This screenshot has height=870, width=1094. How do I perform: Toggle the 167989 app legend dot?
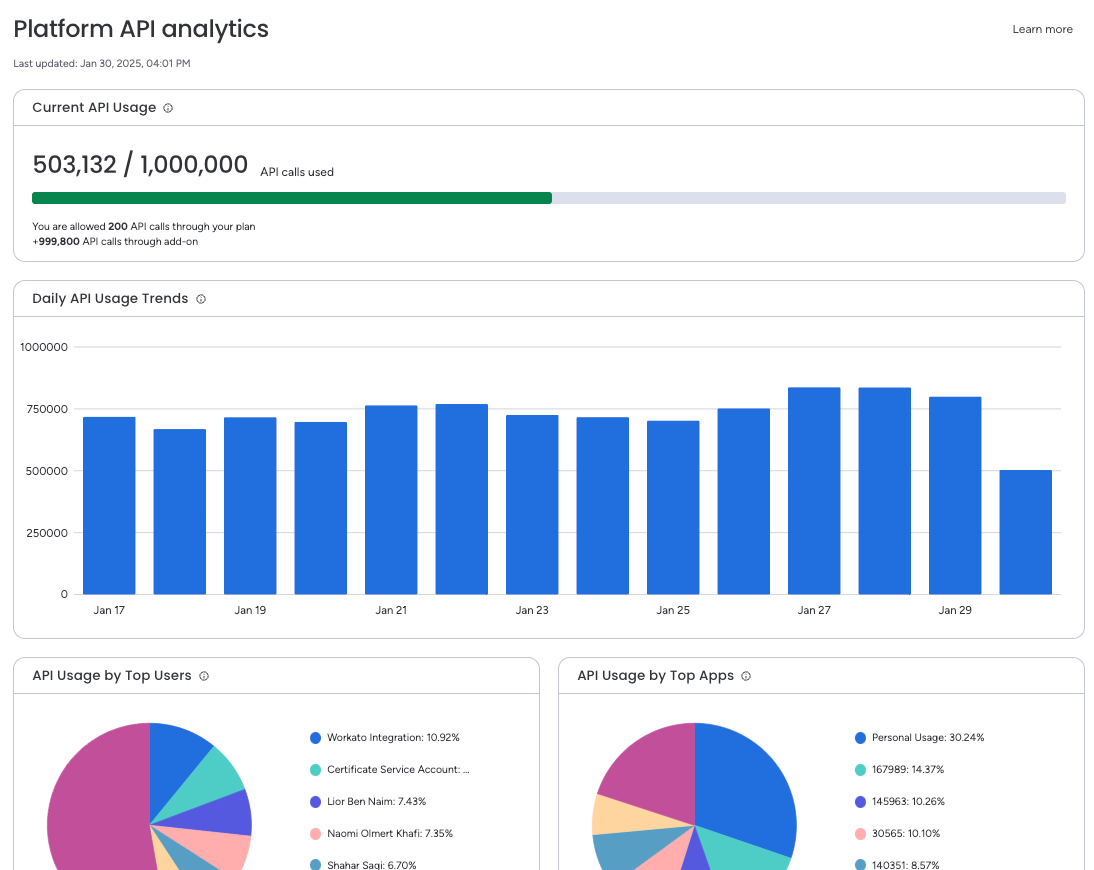860,770
